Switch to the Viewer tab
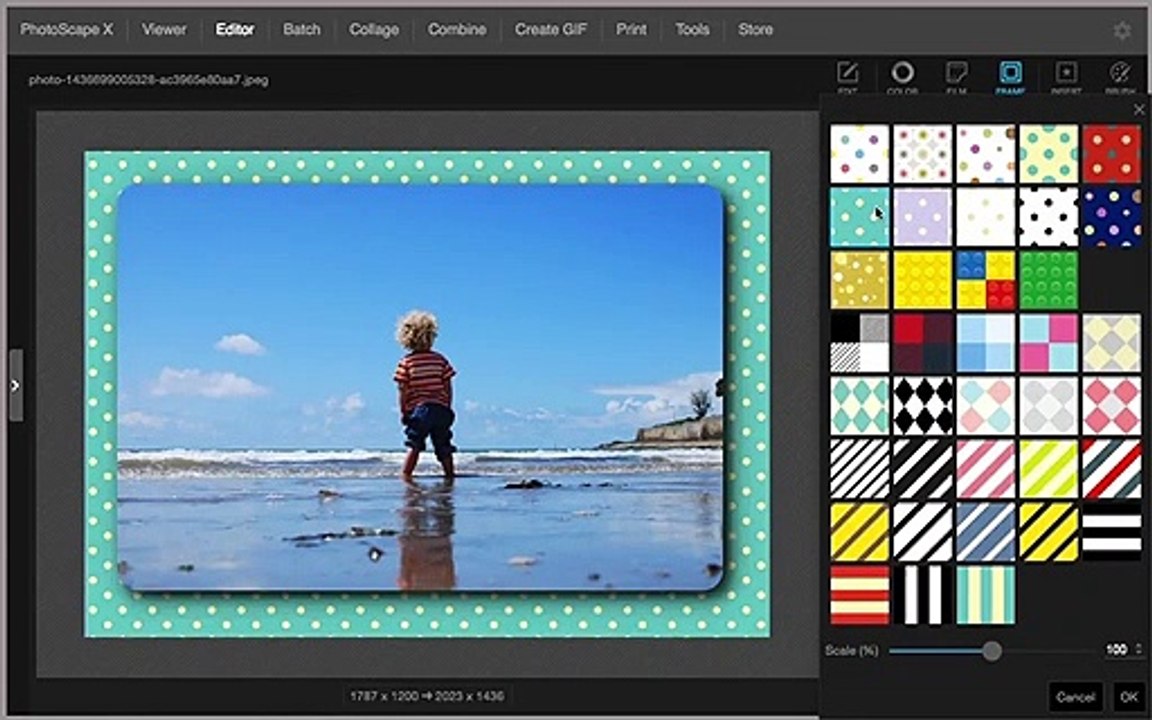 164,29
